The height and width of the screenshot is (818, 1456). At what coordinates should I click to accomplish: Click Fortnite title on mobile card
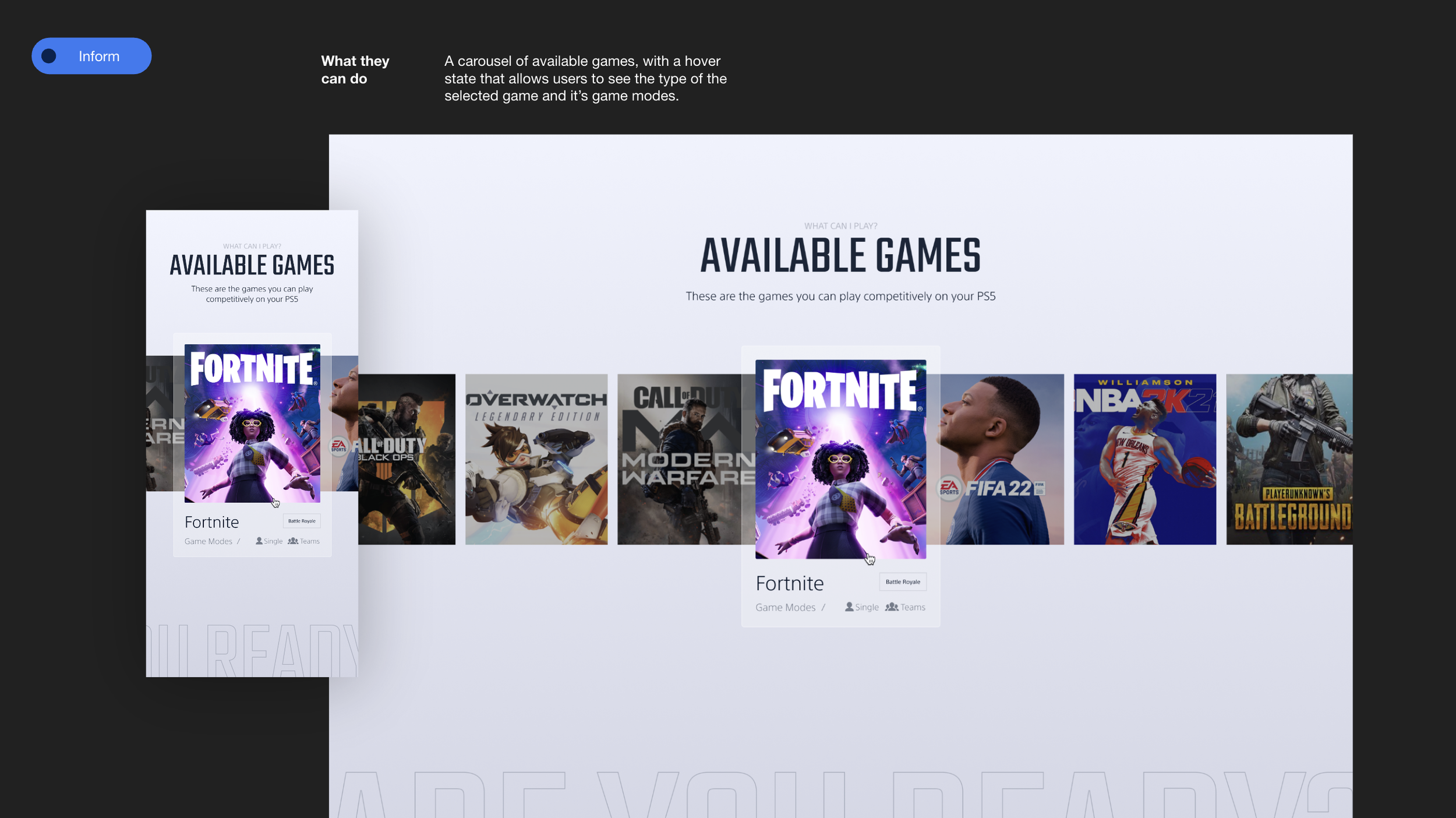(x=211, y=522)
